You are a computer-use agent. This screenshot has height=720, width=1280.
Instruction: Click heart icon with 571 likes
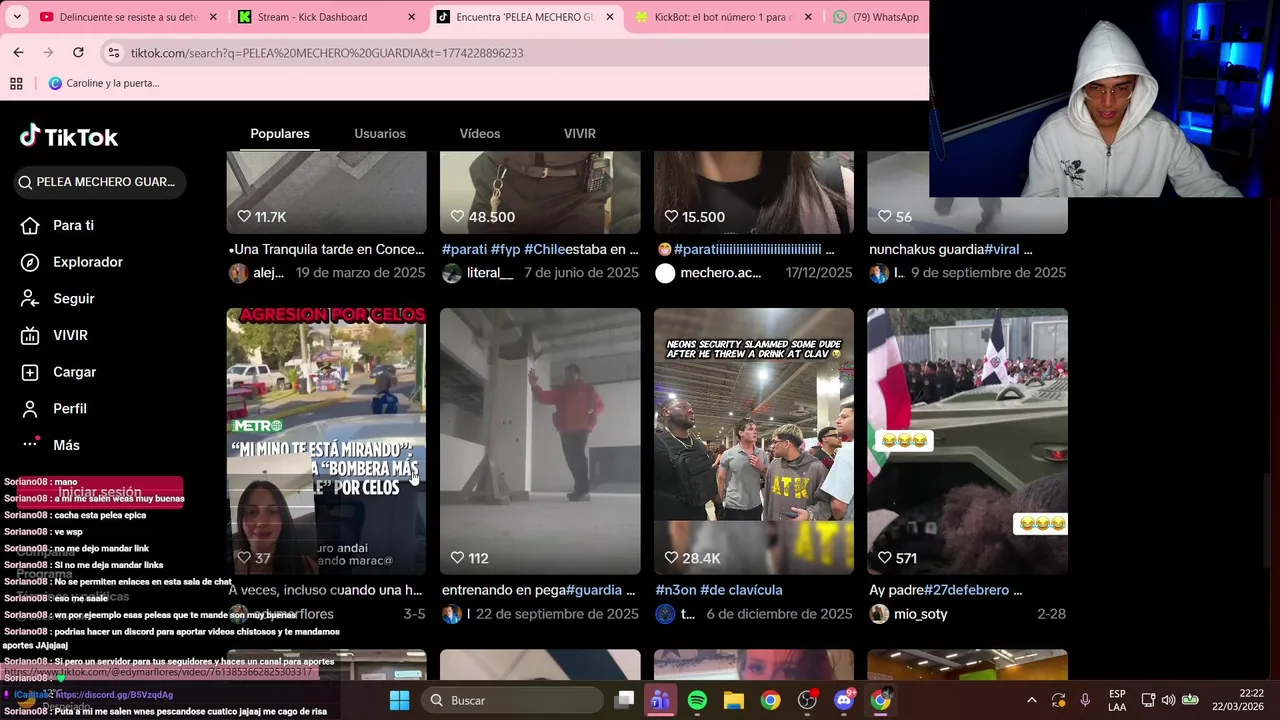click(884, 558)
